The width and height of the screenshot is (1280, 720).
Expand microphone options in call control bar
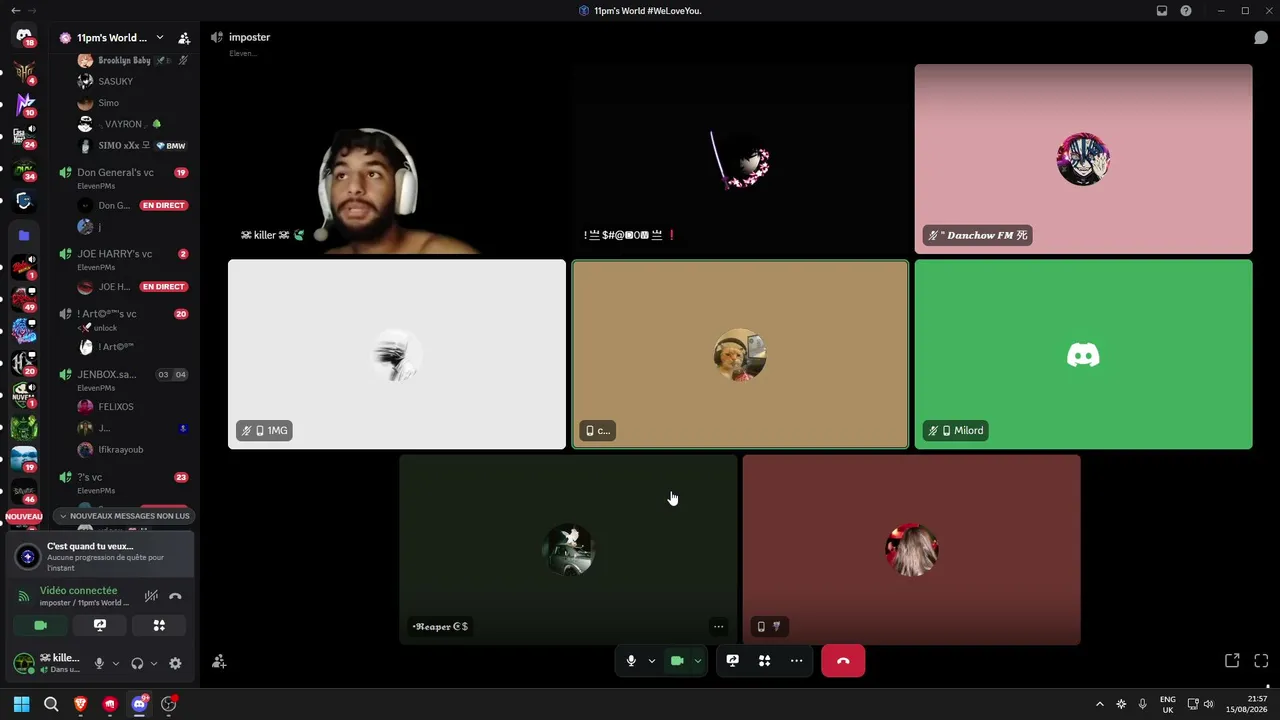click(x=651, y=661)
